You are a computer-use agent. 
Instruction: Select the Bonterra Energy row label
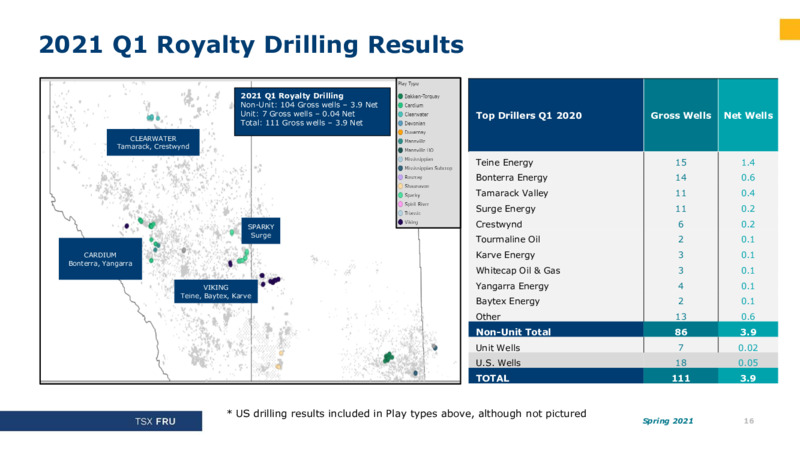[511, 178]
